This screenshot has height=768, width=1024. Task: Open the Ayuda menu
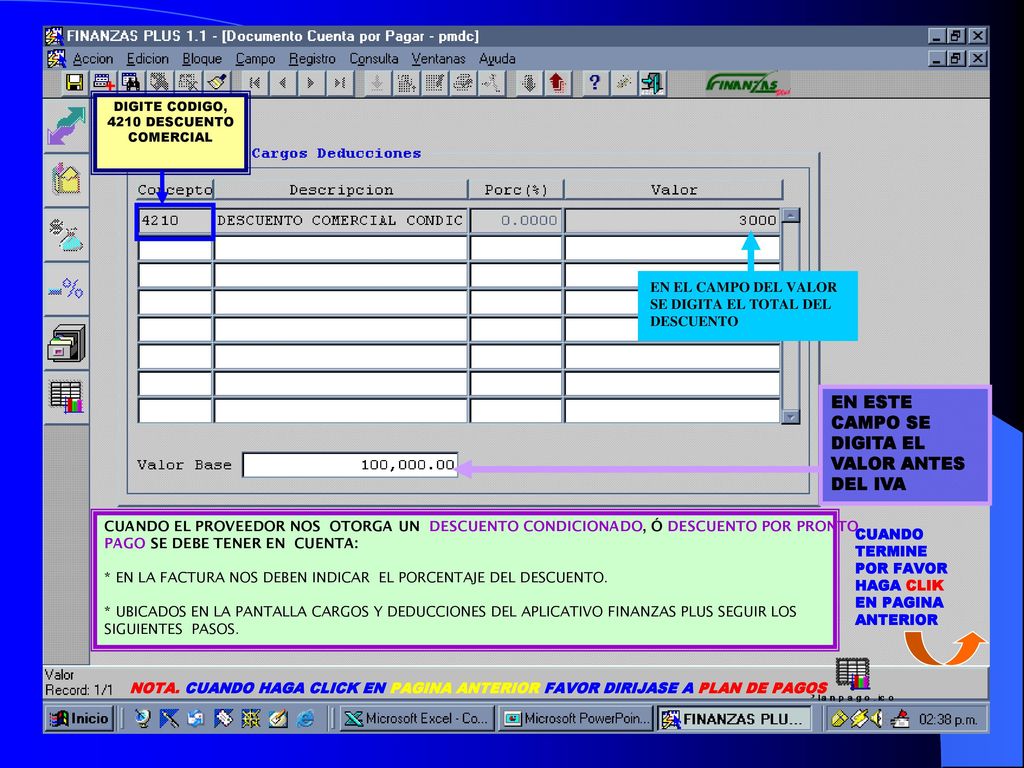pyautogui.click(x=497, y=59)
